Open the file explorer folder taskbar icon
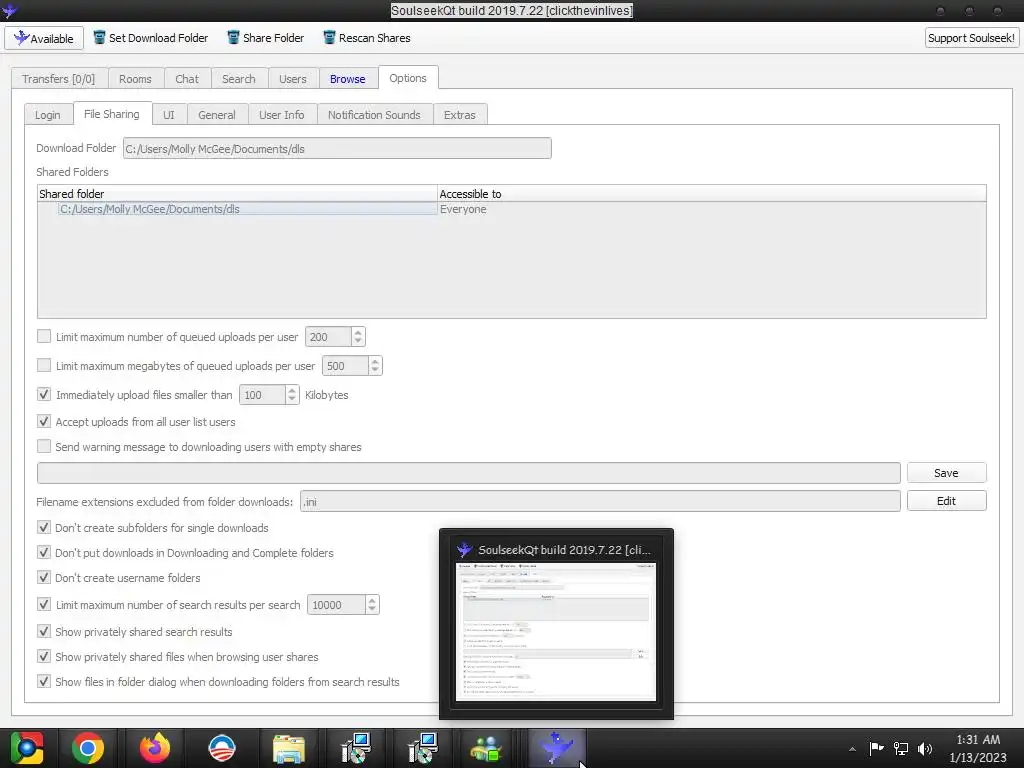 tap(289, 749)
